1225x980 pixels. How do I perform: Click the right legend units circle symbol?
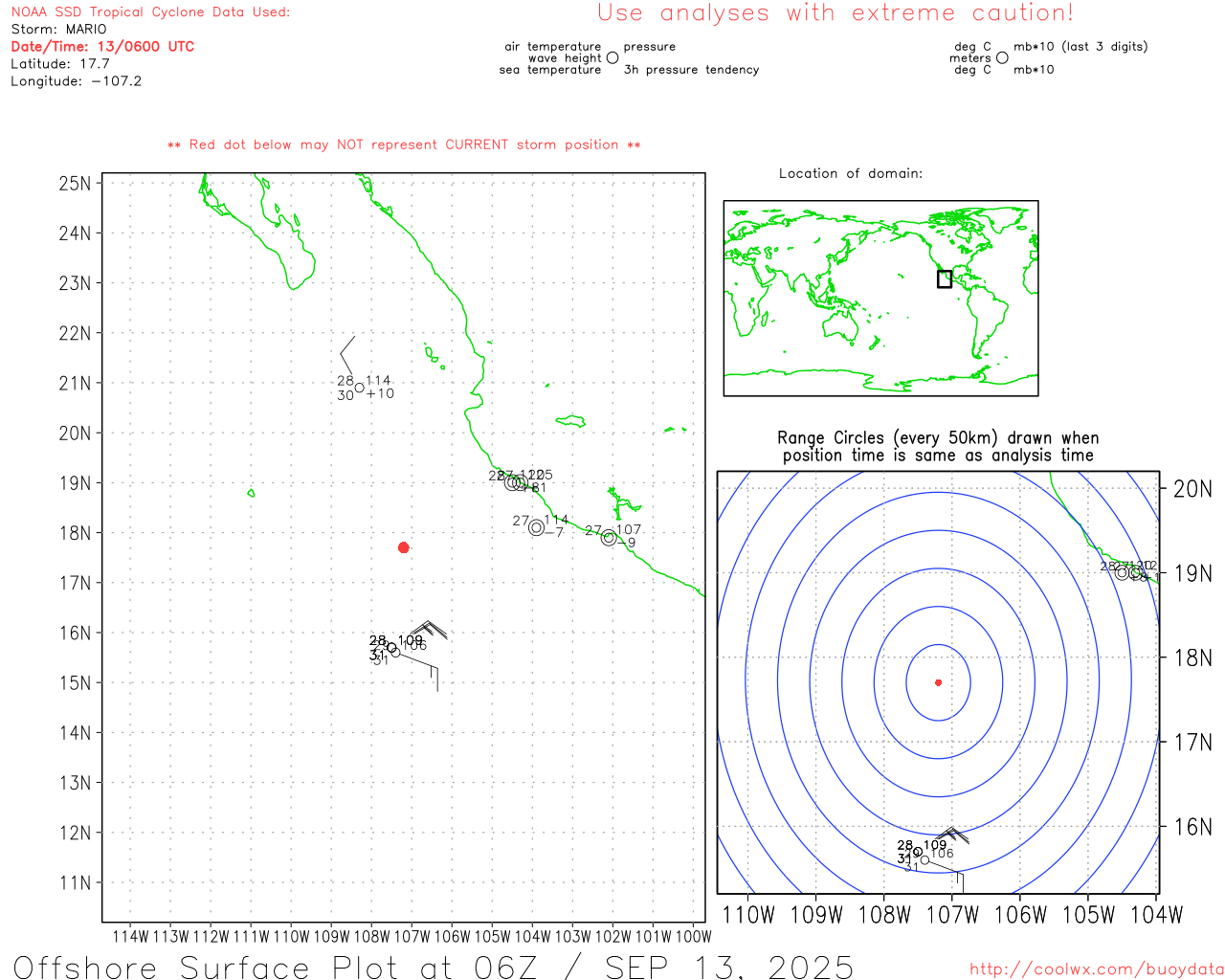click(x=1002, y=57)
